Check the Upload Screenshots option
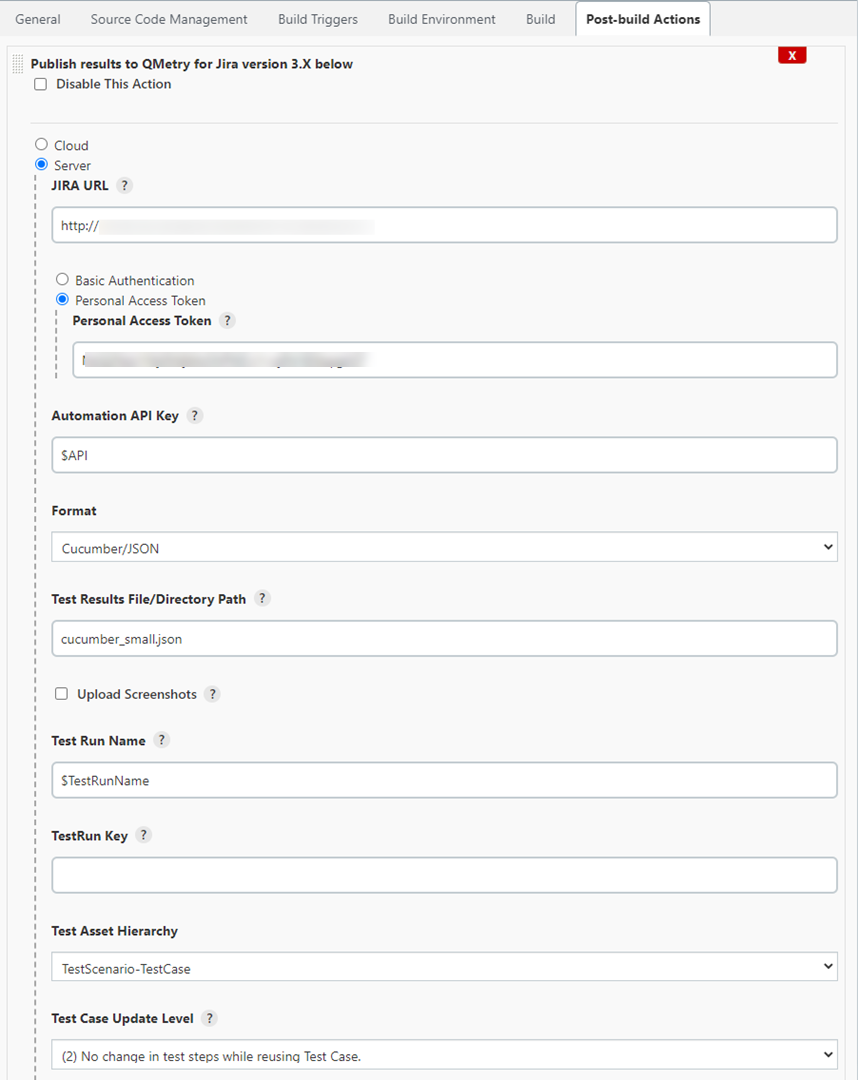 coord(61,693)
